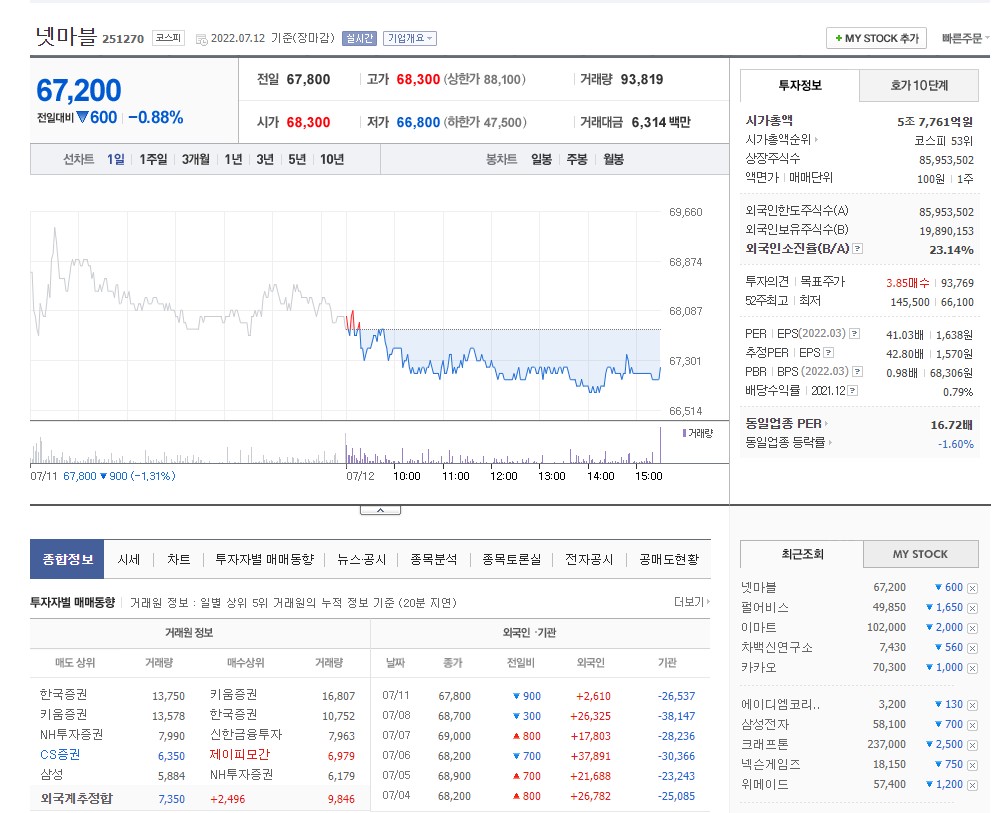This screenshot has height=813, width=1007.
Task: Select the 3년 line chart period
Action: pos(265,159)
